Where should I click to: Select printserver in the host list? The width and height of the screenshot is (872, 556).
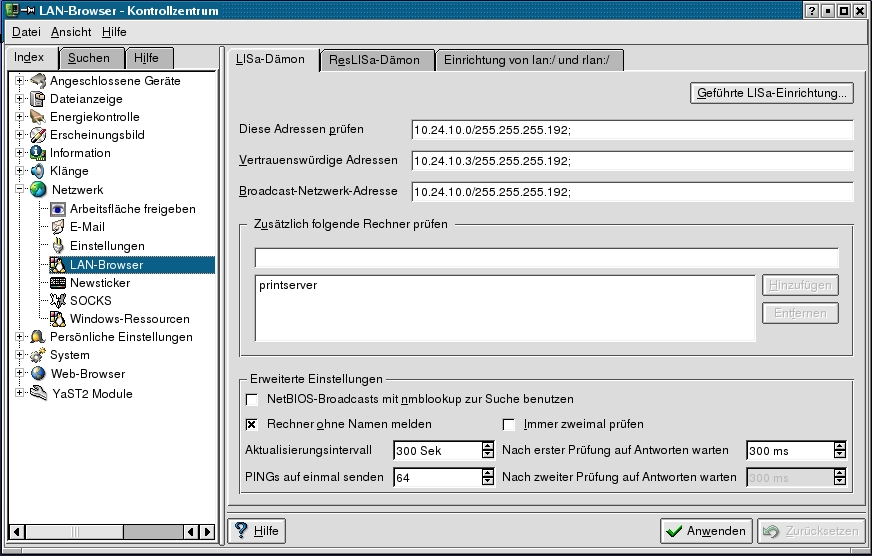point(288,285)
